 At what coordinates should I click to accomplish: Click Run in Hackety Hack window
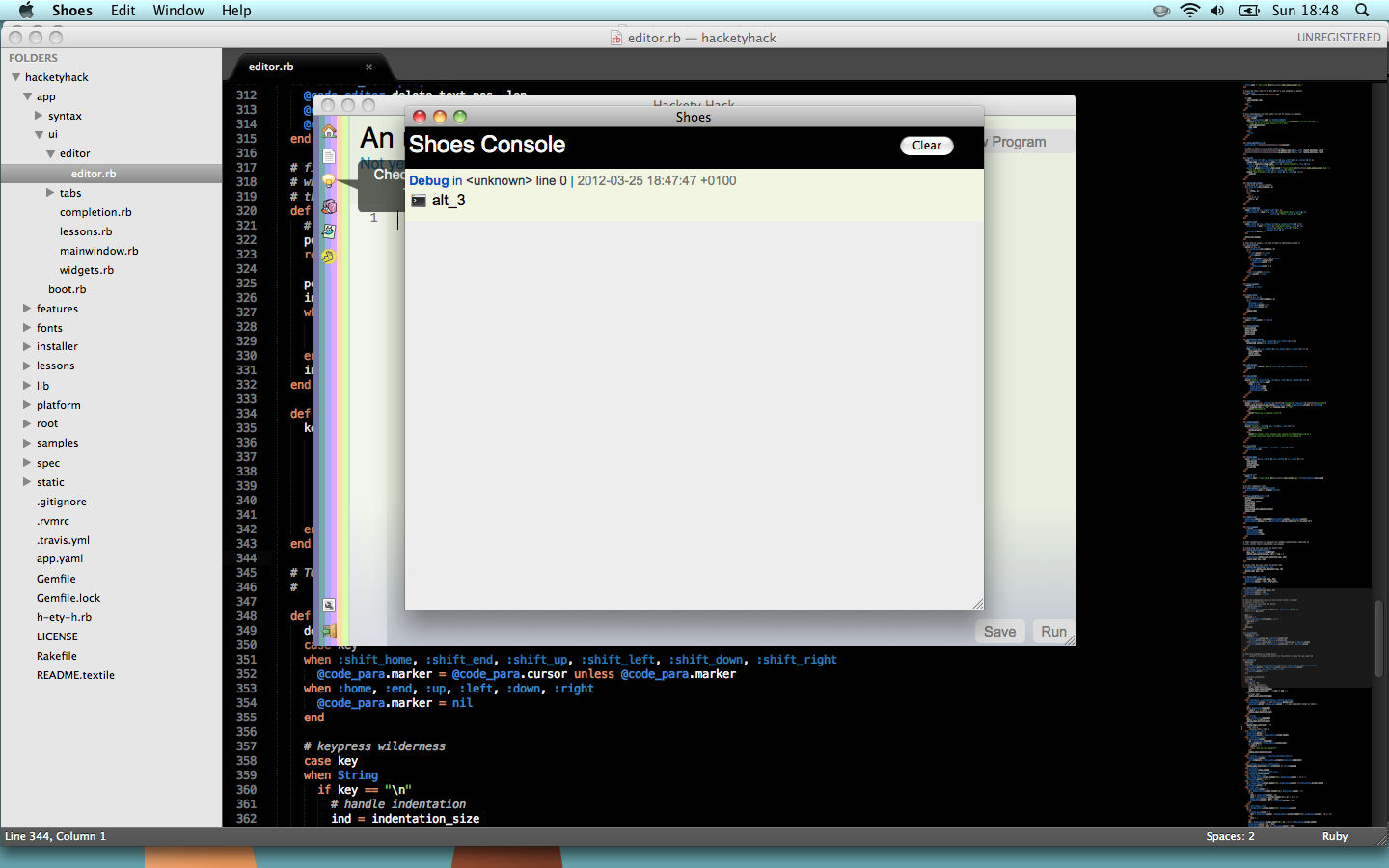pos(1053,632)
